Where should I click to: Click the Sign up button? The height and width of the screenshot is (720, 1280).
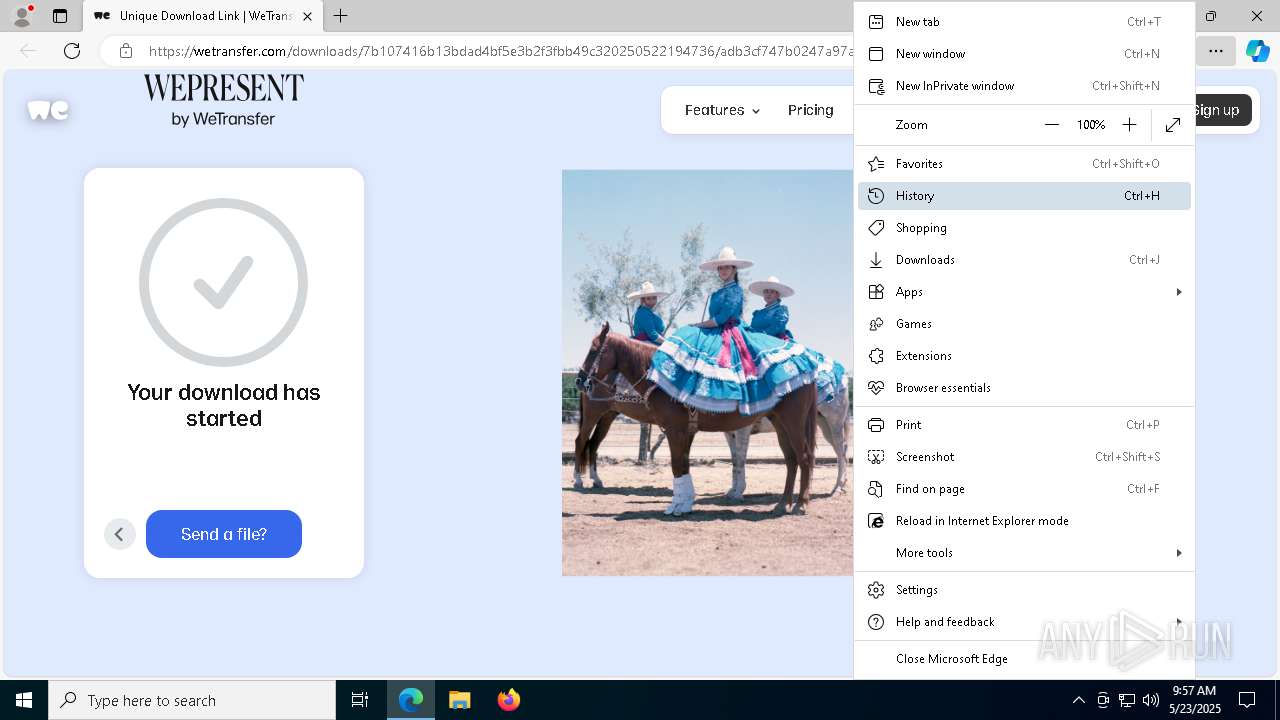coord(1221,110)
